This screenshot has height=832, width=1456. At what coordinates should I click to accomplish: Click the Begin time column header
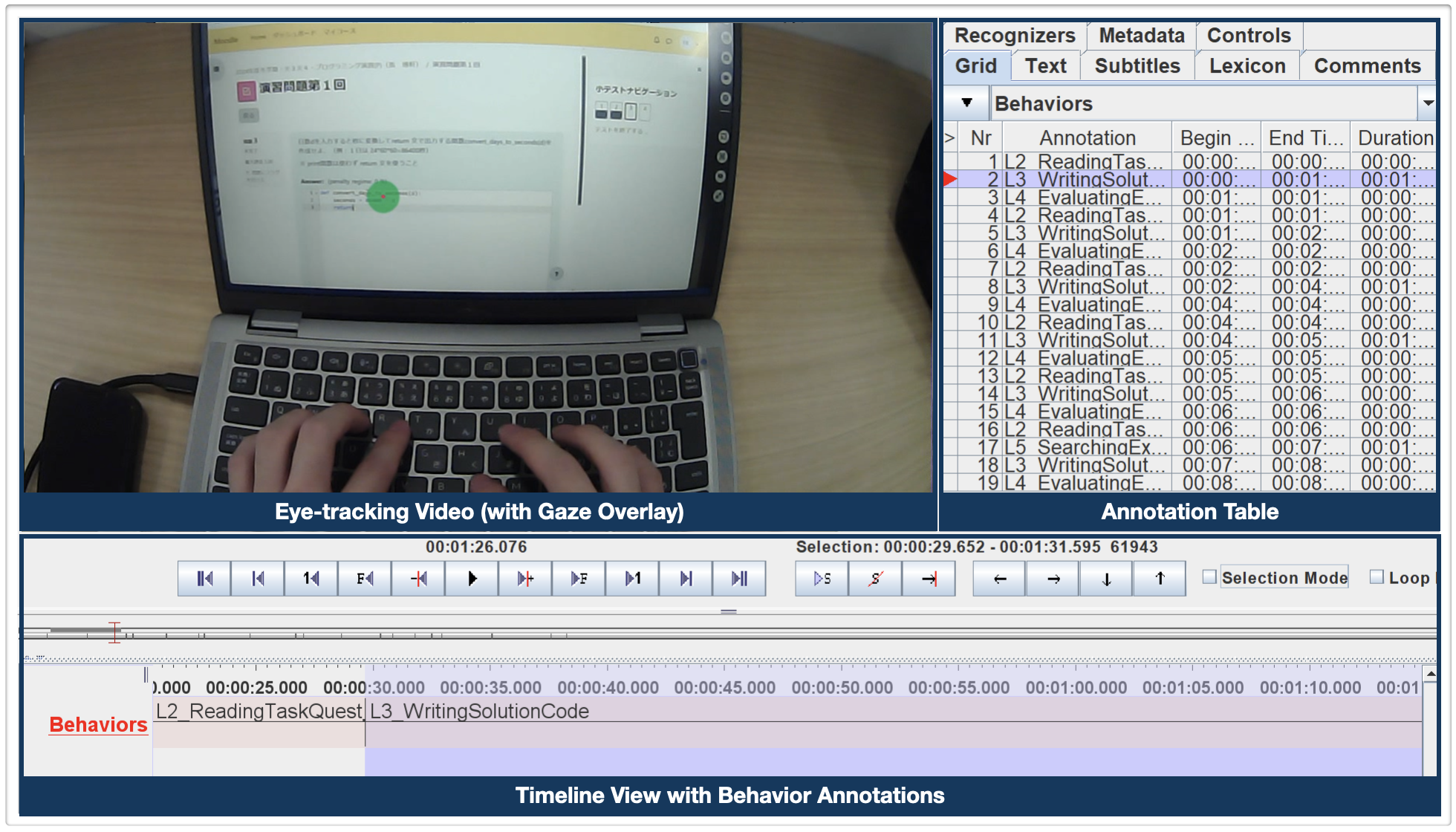click(1217, 138)
